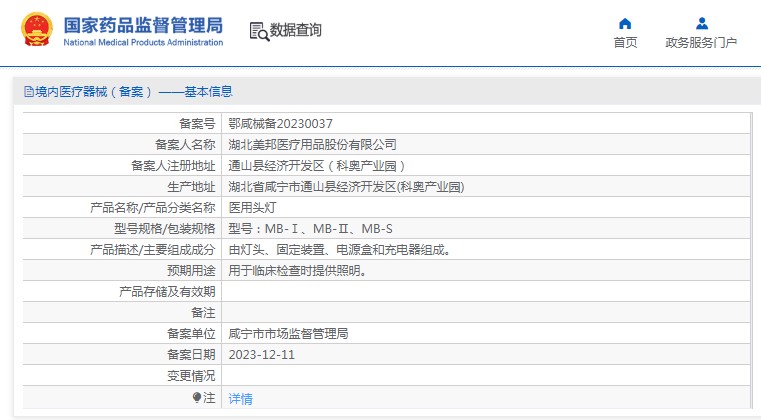761x420 pixels.
Task: Click the national emblem logo
Action: (37, 29)
